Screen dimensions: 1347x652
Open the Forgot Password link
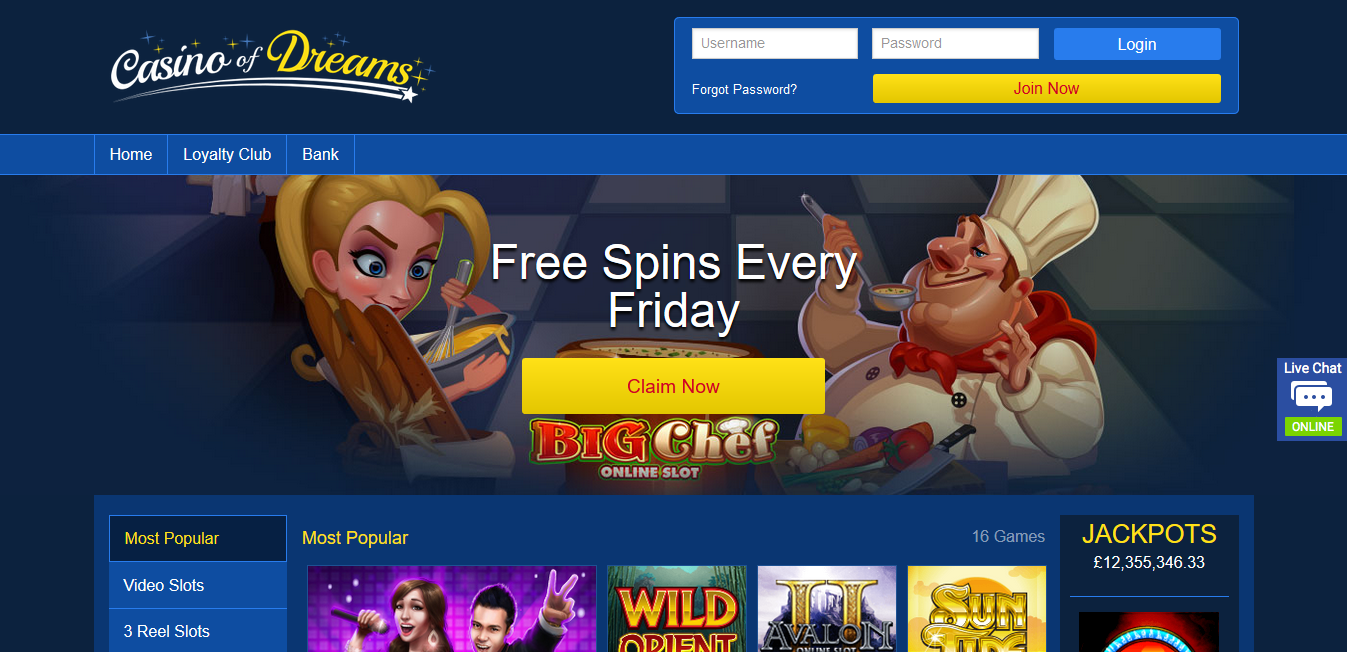[744, 89]
